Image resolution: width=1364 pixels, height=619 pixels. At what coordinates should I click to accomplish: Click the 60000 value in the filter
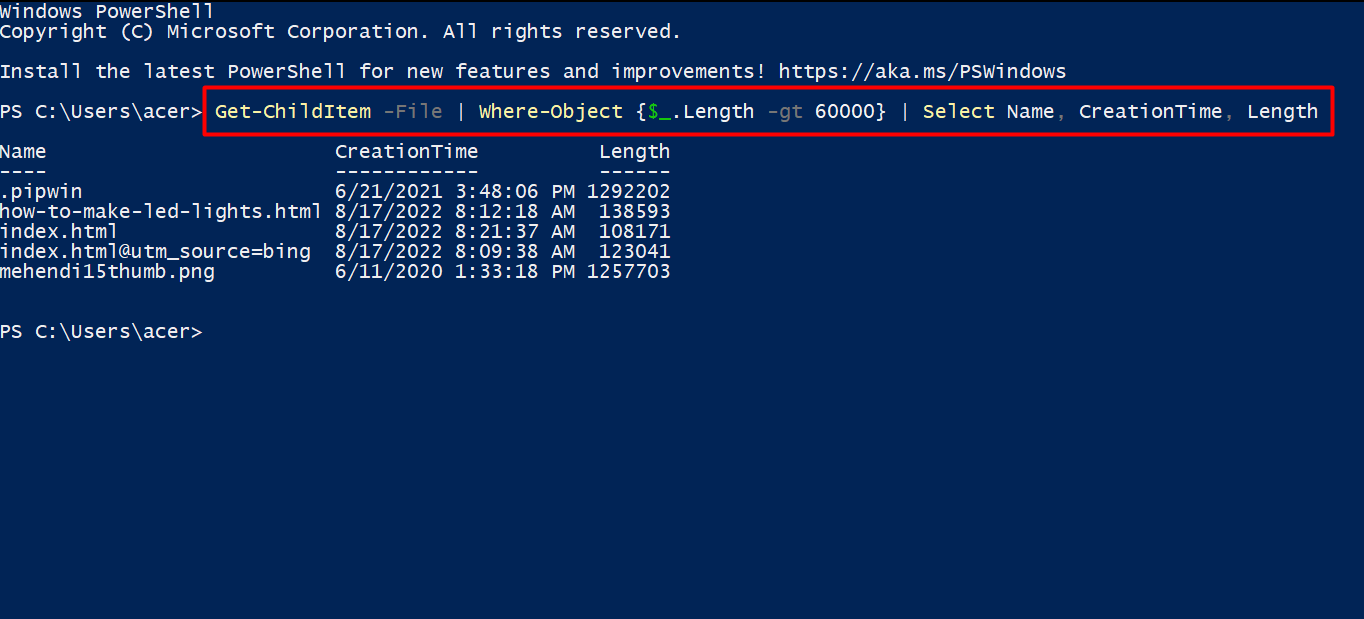point(845,111)
